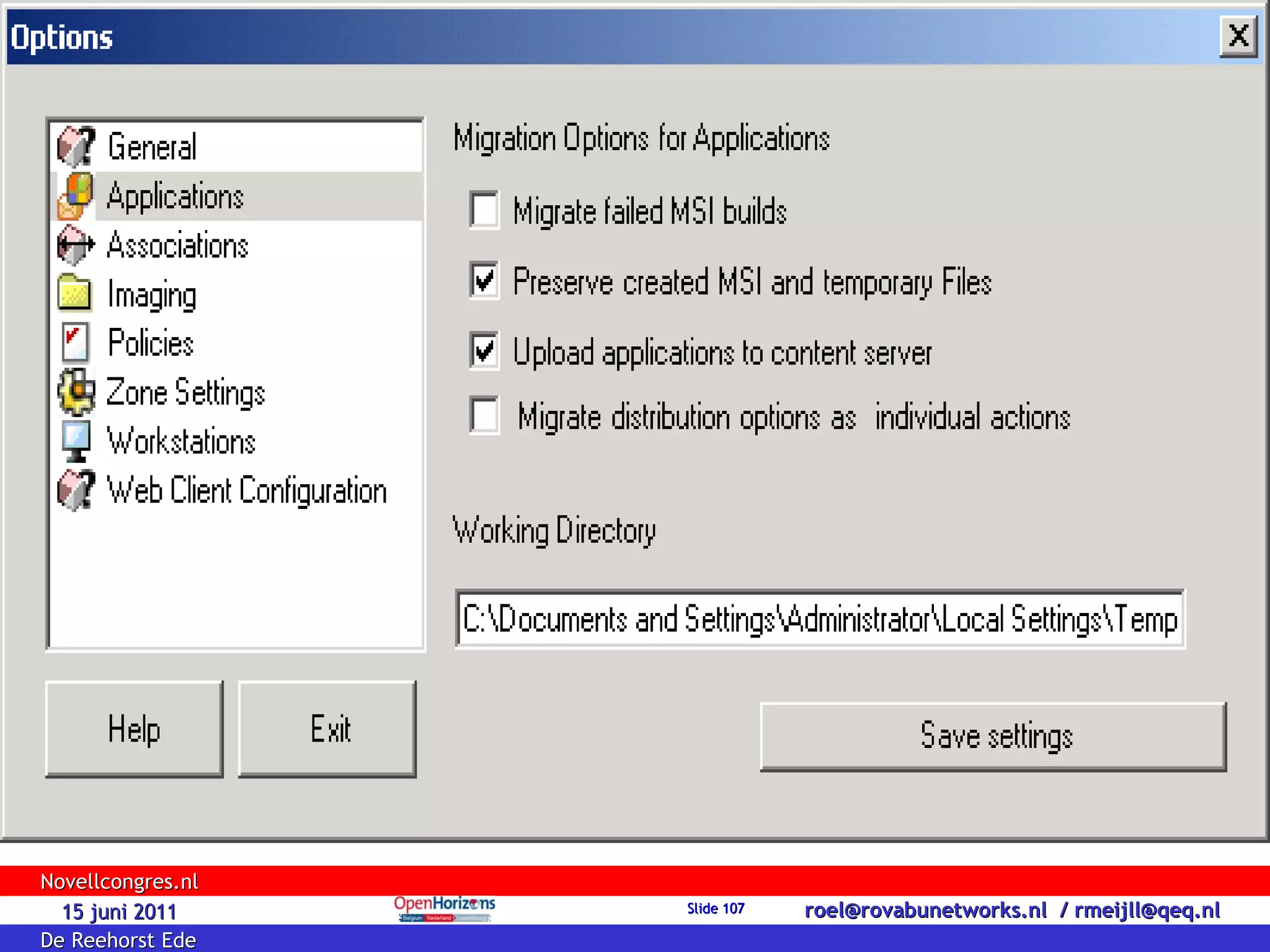
Task: Enable Migrate distribution options as individual actions
Action: (484, 415)
